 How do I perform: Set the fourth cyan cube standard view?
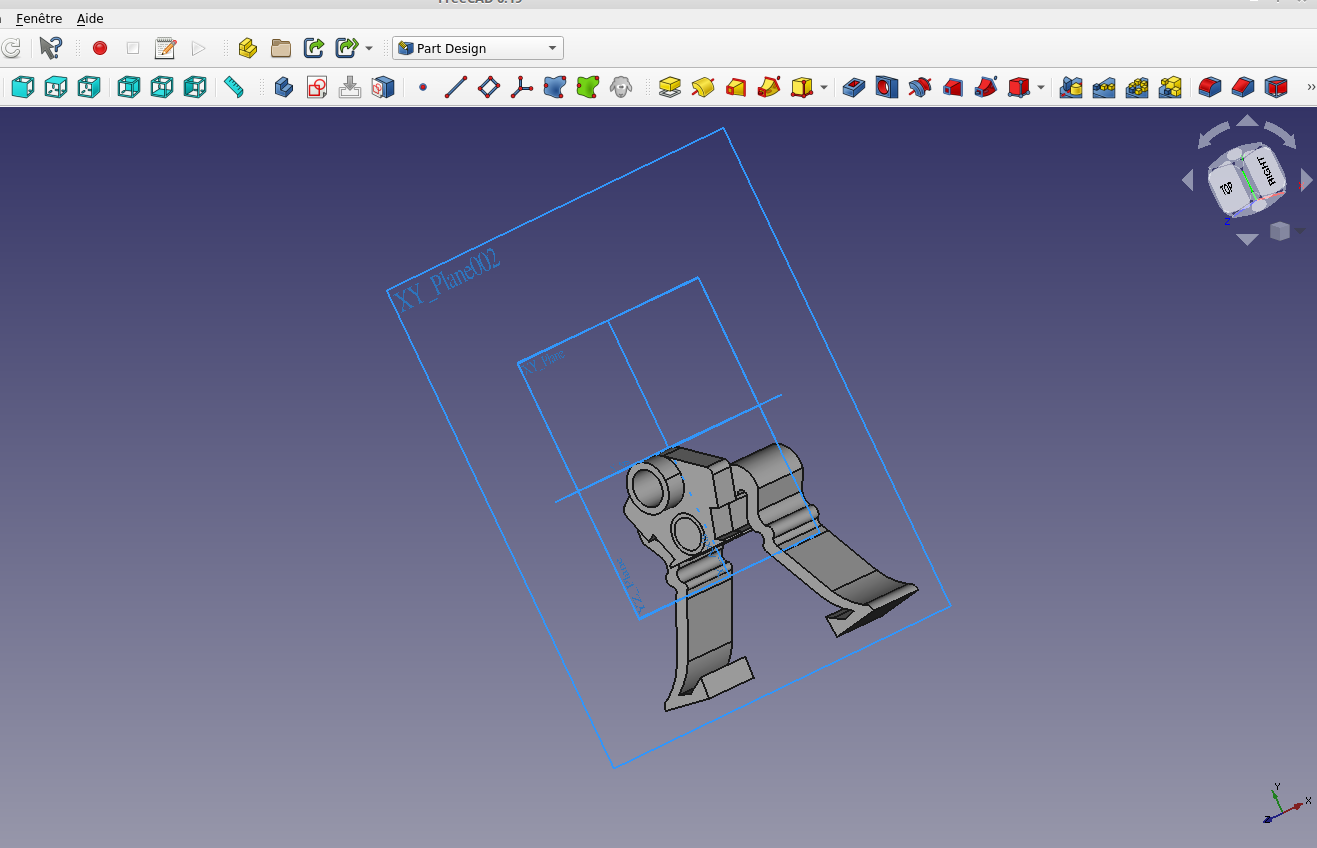tap(129, 88)
